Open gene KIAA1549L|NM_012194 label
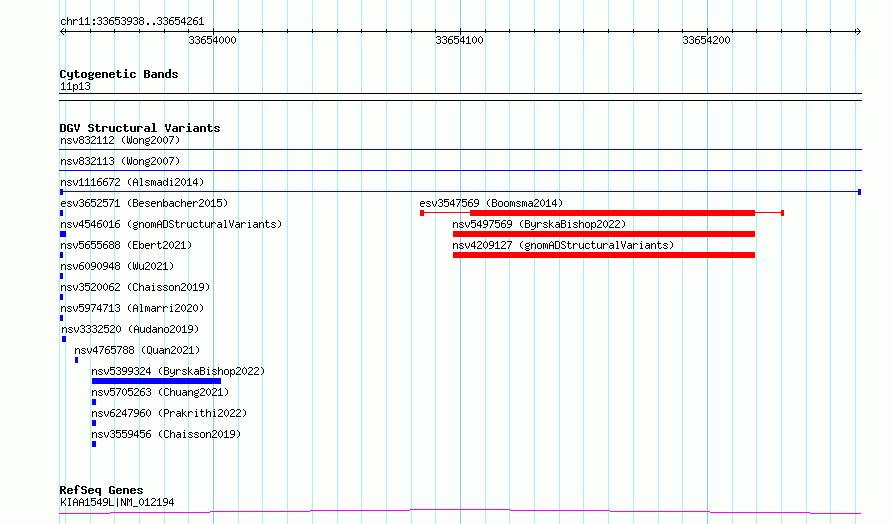 [x=117, y=502]
